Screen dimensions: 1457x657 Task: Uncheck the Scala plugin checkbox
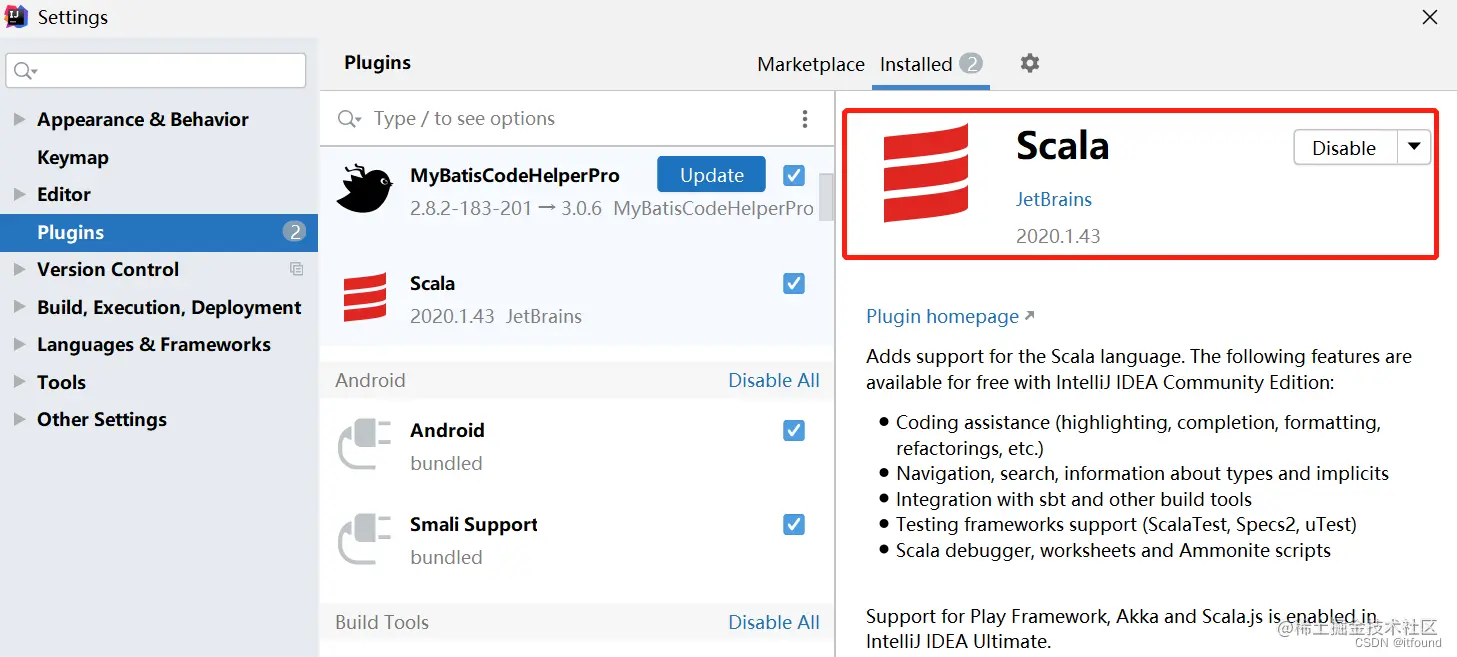click(x=794, y=283)
